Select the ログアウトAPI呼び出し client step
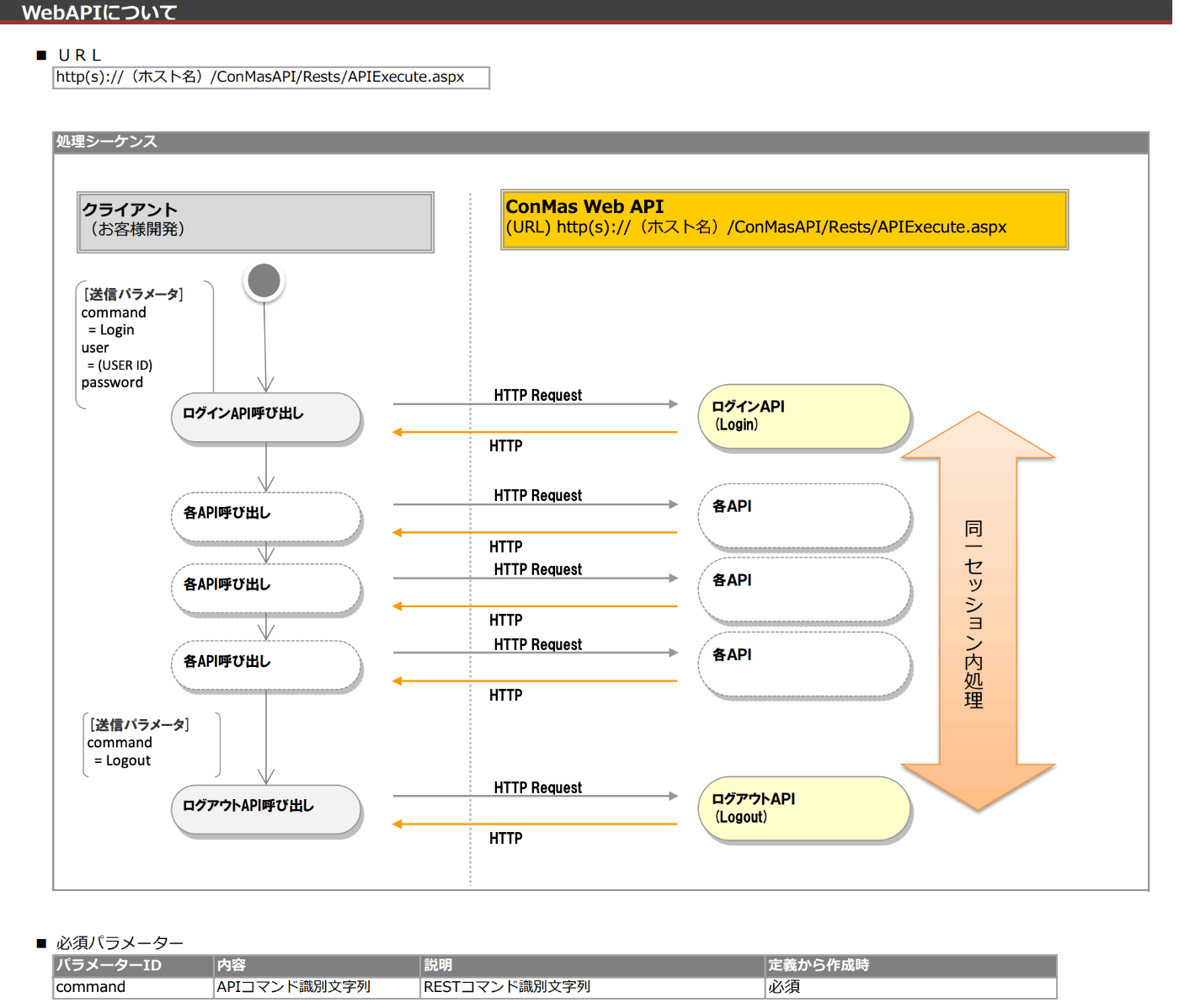The image size is (1179, 1008). pos(266,806)
